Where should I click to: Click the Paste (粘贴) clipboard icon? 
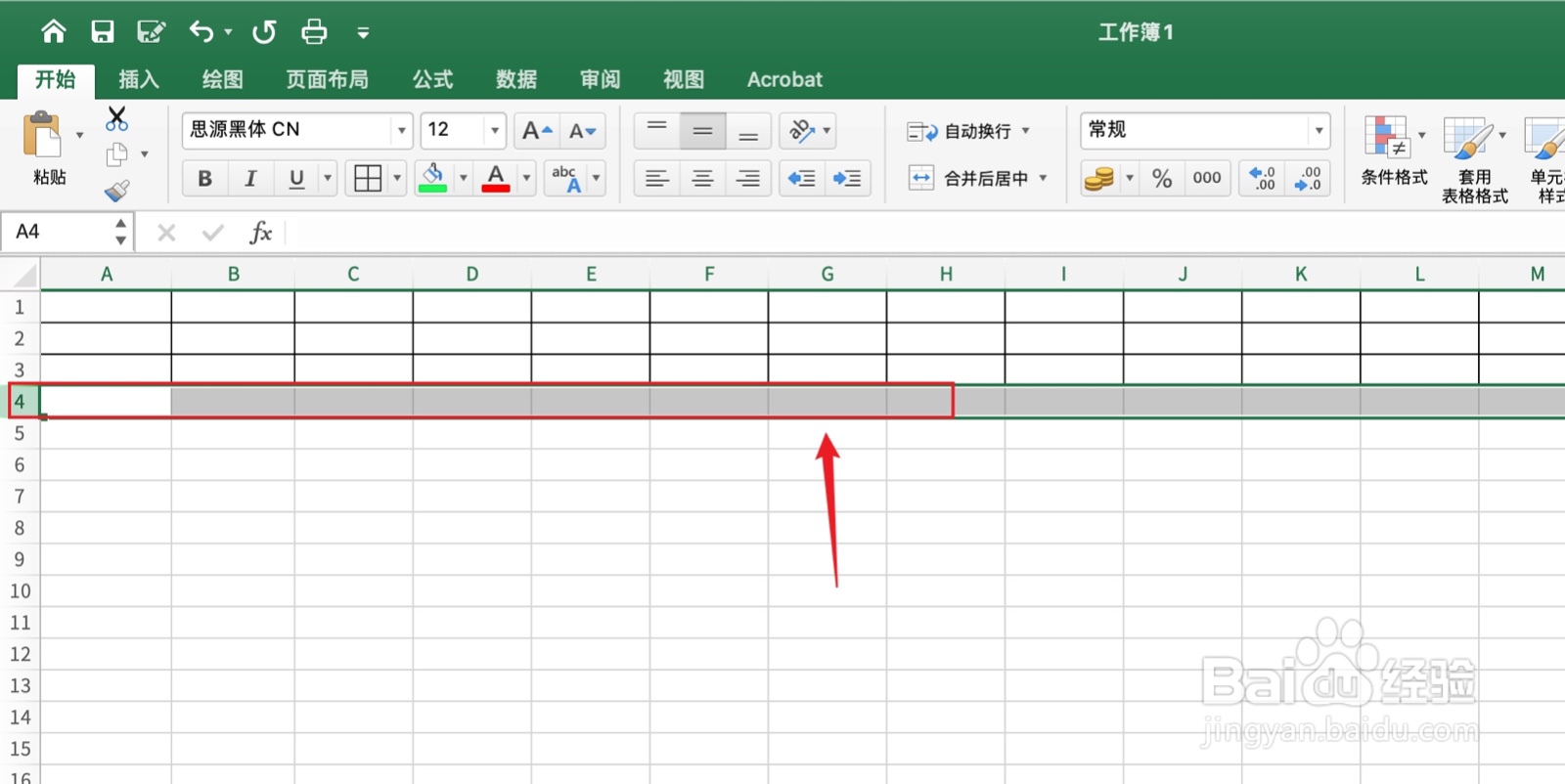click(x=42, y=135)
